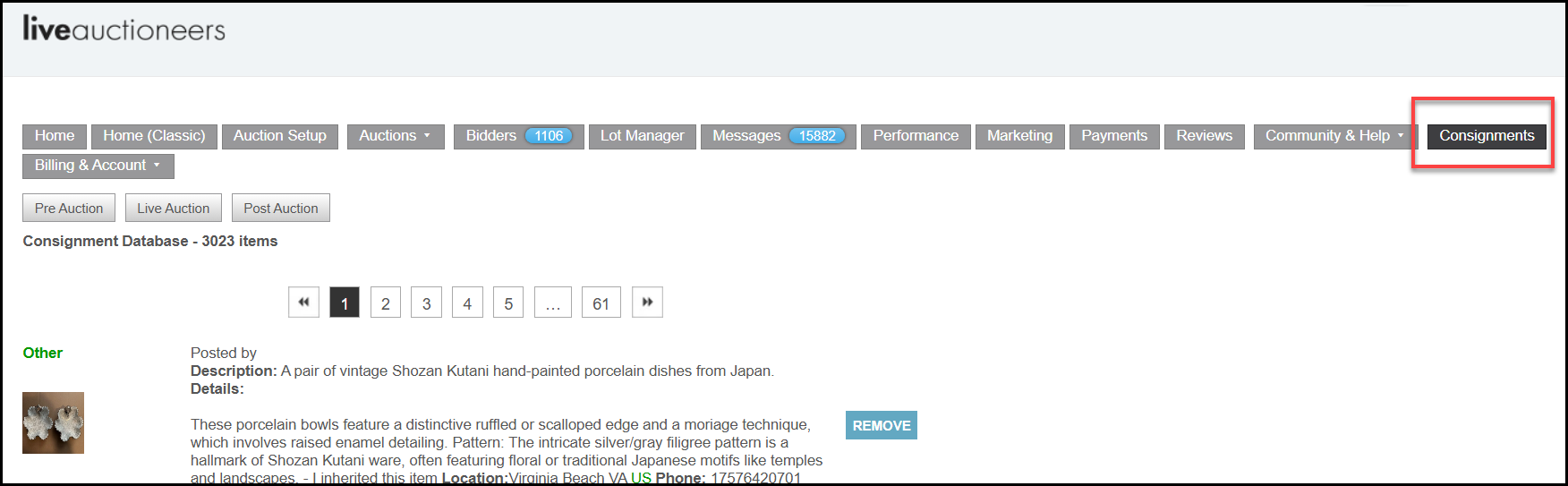Open the Marketing page

coord(1020,136)
